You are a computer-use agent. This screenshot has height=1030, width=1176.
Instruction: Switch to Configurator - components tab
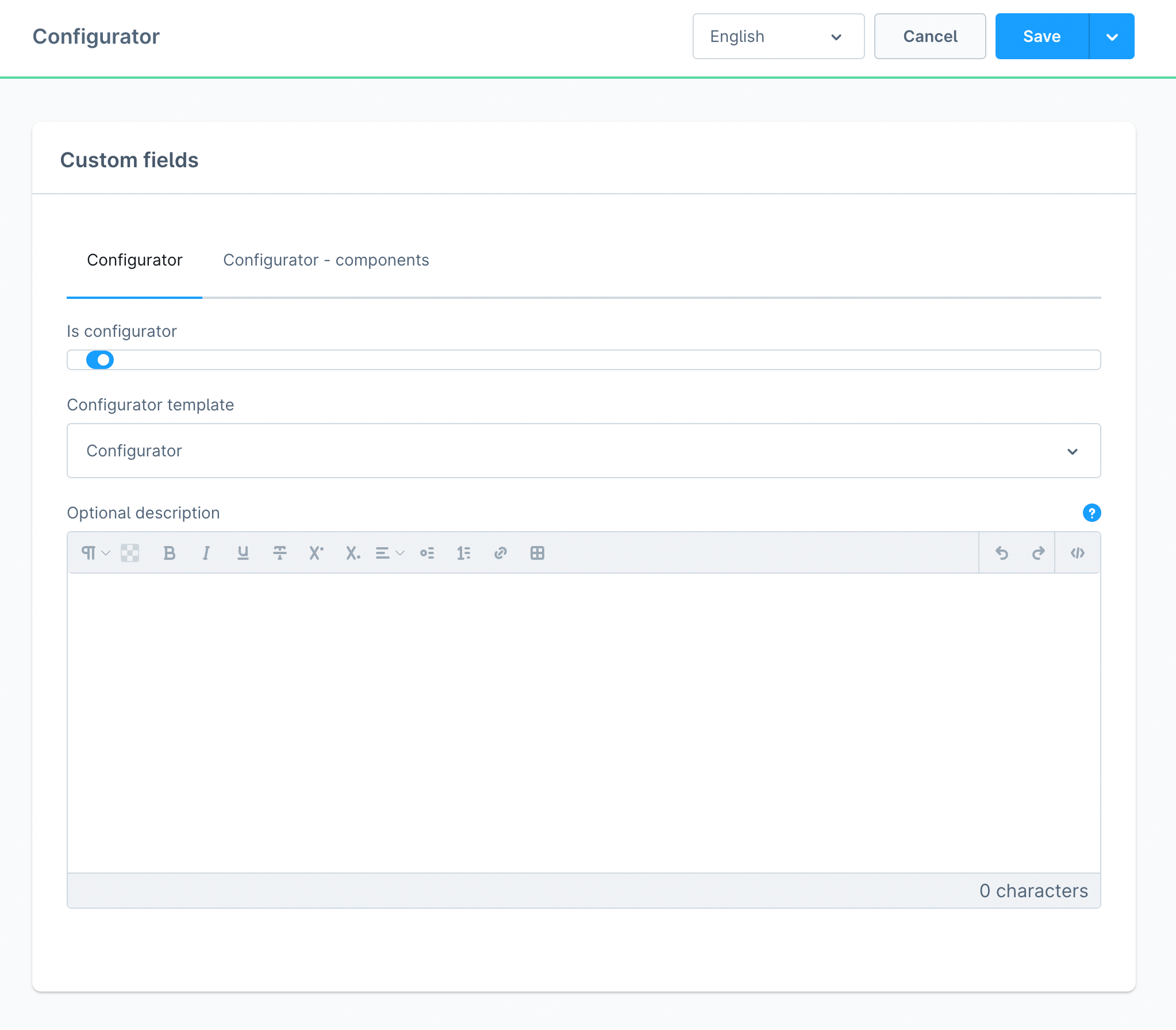[x=326, y=260]
